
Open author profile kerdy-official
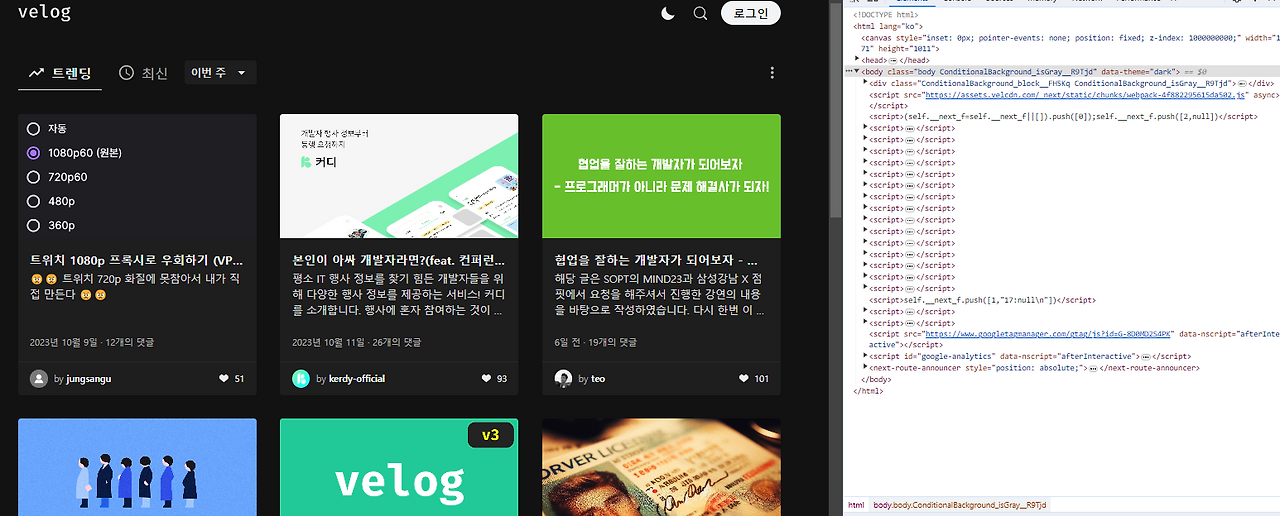point(356,379)
